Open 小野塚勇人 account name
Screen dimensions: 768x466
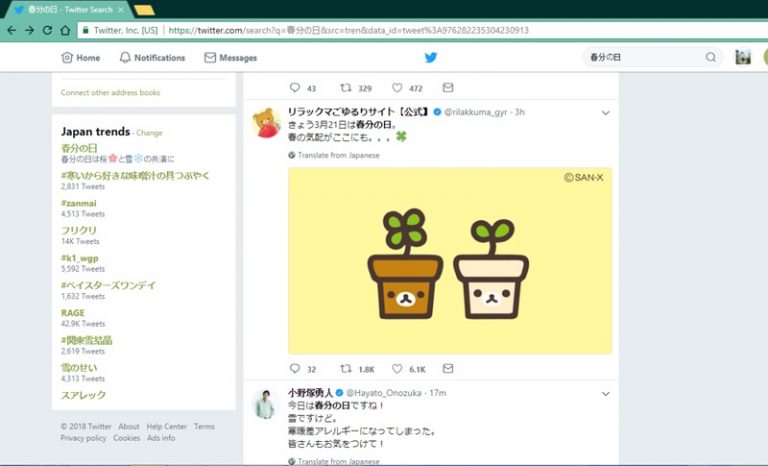pyautogui.click(x=310, y=392)
